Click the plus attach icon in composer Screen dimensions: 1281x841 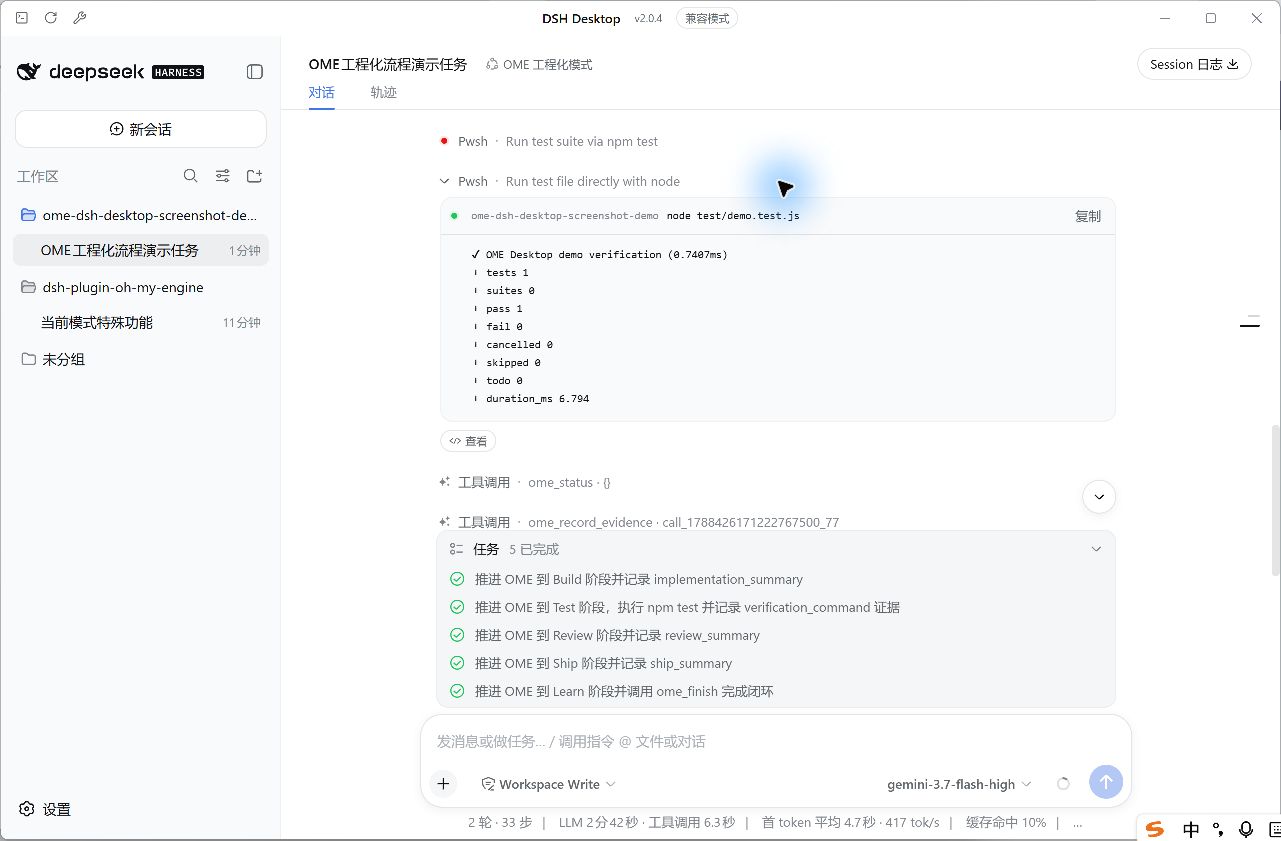(443, 784)
